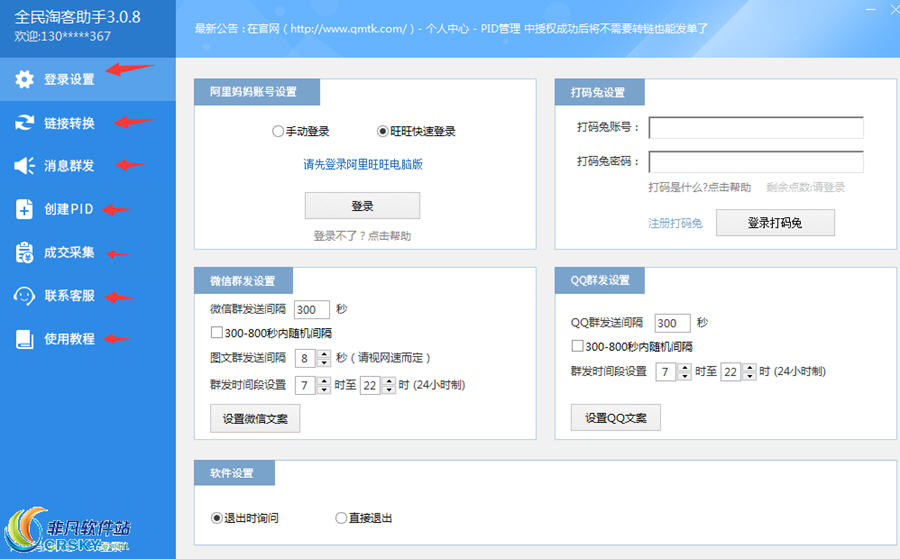The image size is (900, 559).
Task: Click the refresh arrows icon for 链接转换
Action: coord(24,122)
